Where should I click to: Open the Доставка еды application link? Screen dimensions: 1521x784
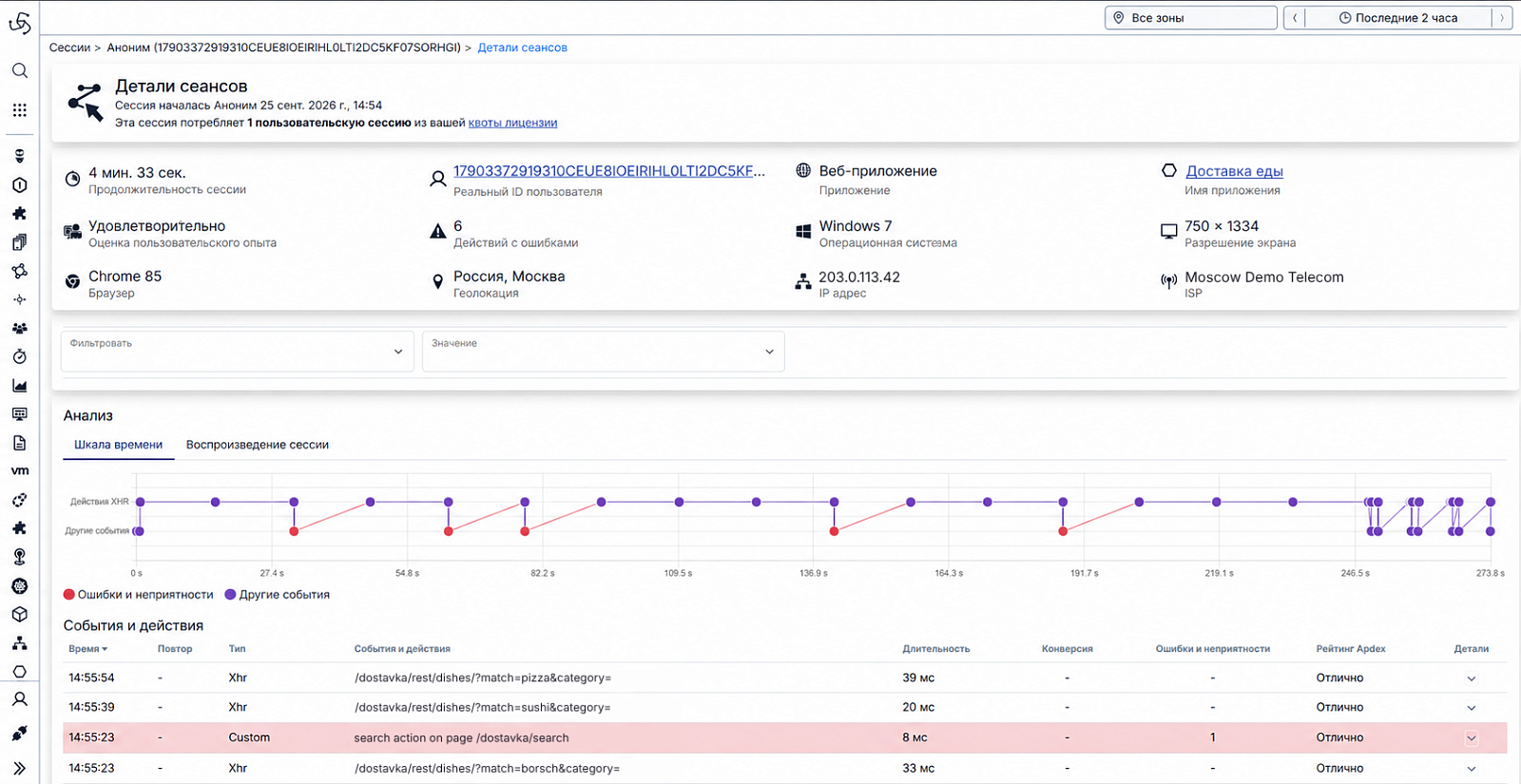[1234, 171]
